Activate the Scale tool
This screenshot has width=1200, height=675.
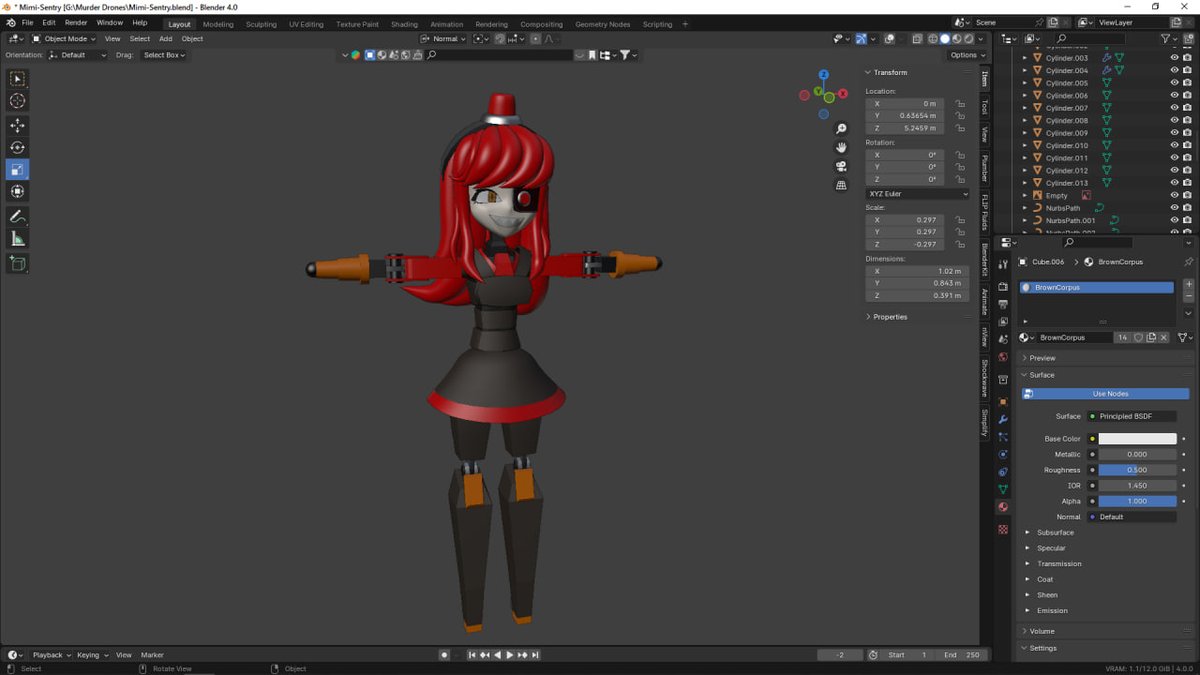[x=18, y=169]
